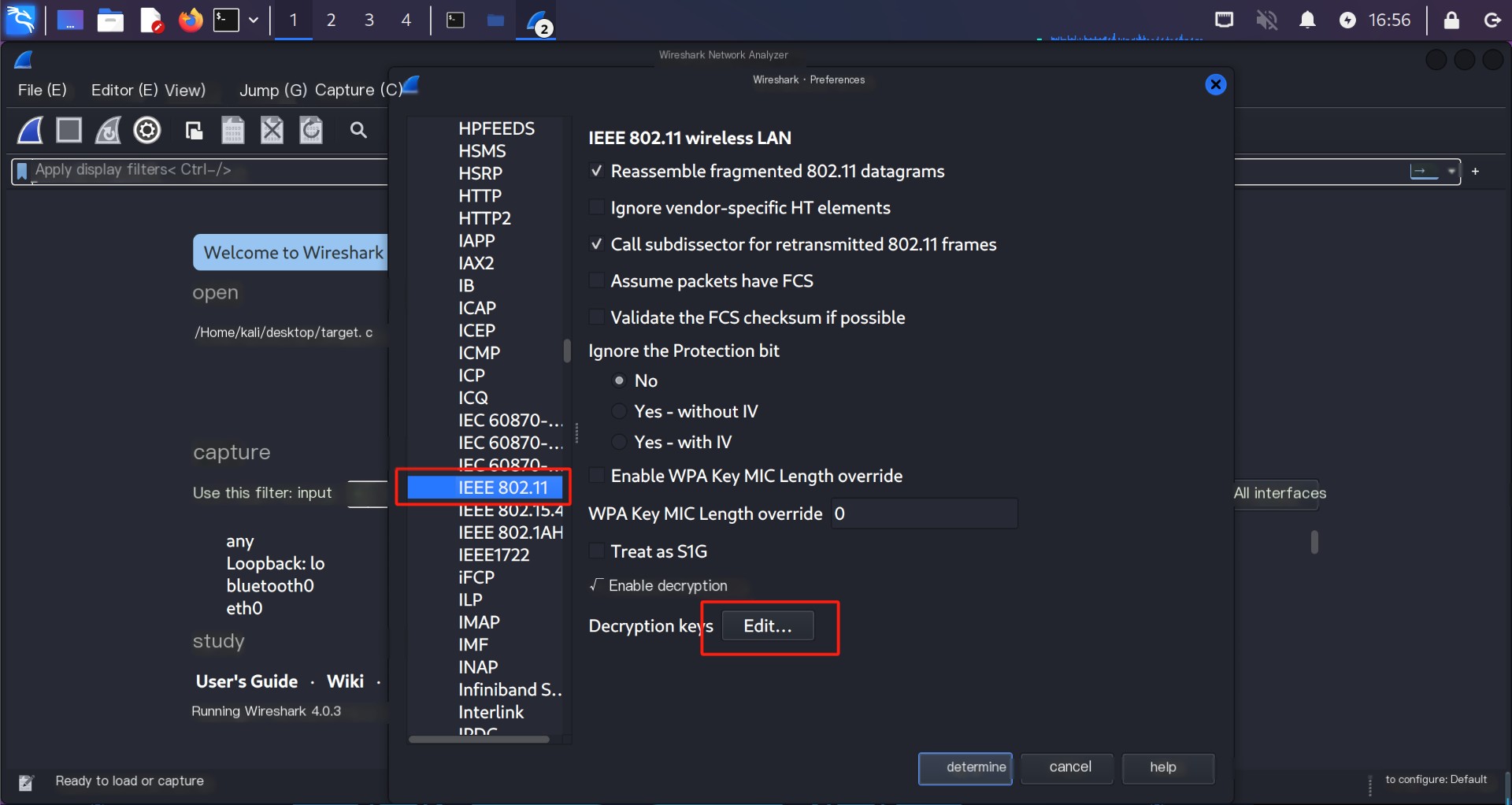This screenshot has width=1512, height=805.
Task: Switch to workspace 3
Action: [x=369, y=20]
